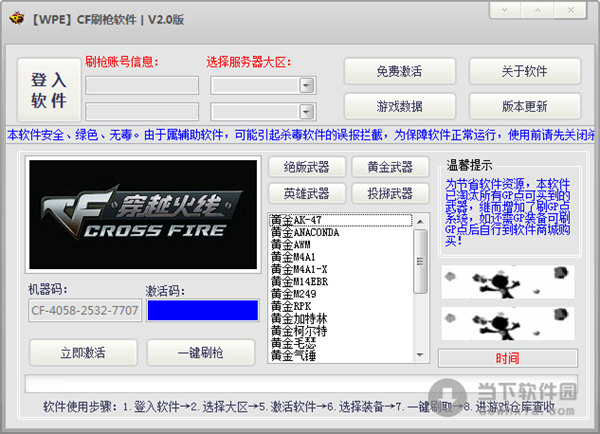Click the lower dancing figure animation image
Image resolution: width=600 pixels, height=434 pixels.
(508, 323)
